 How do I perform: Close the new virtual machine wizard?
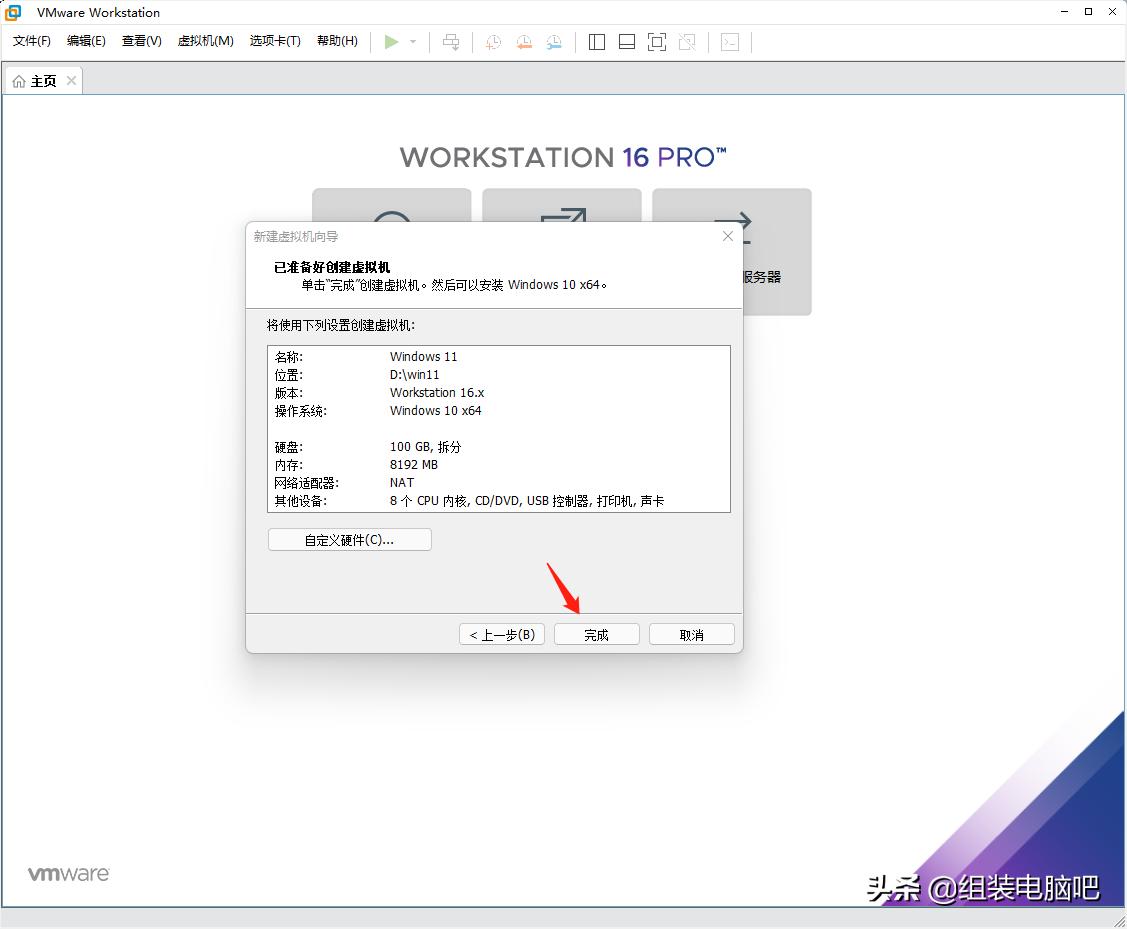[727, 236]
